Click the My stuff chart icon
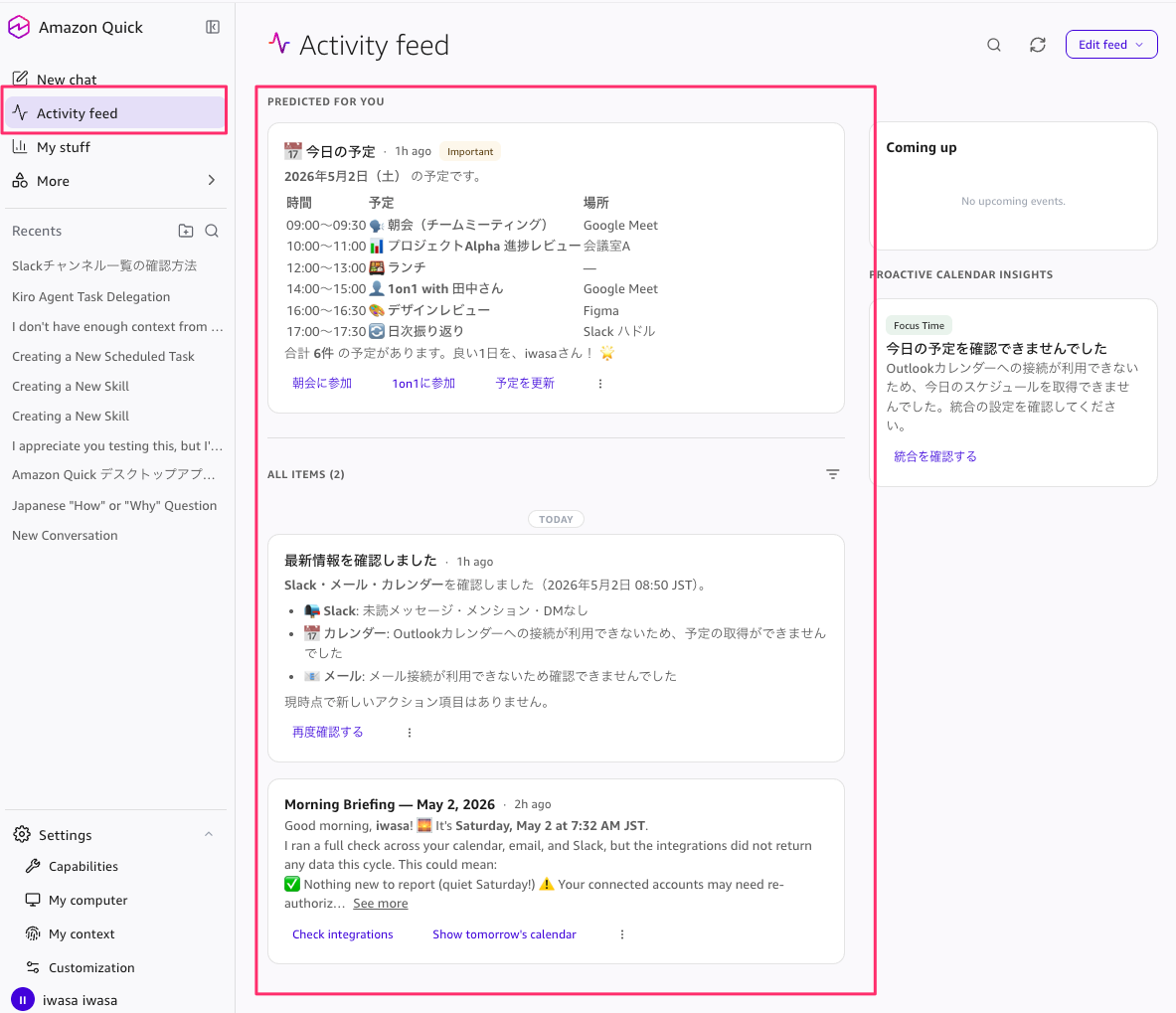This screenshot has width=1176, height=1013. click(20, 147)
